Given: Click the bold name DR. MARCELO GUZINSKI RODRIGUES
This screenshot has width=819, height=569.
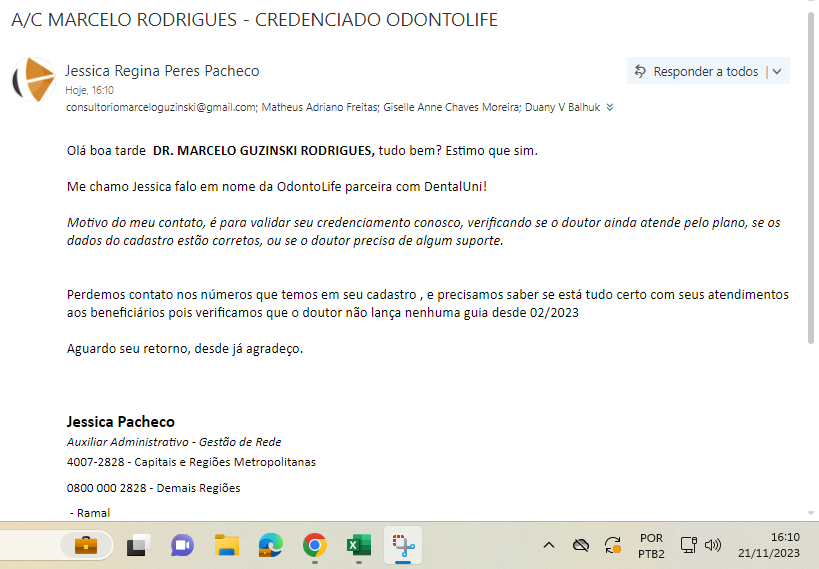Looking at the screenshot, I should coord(263,150).
